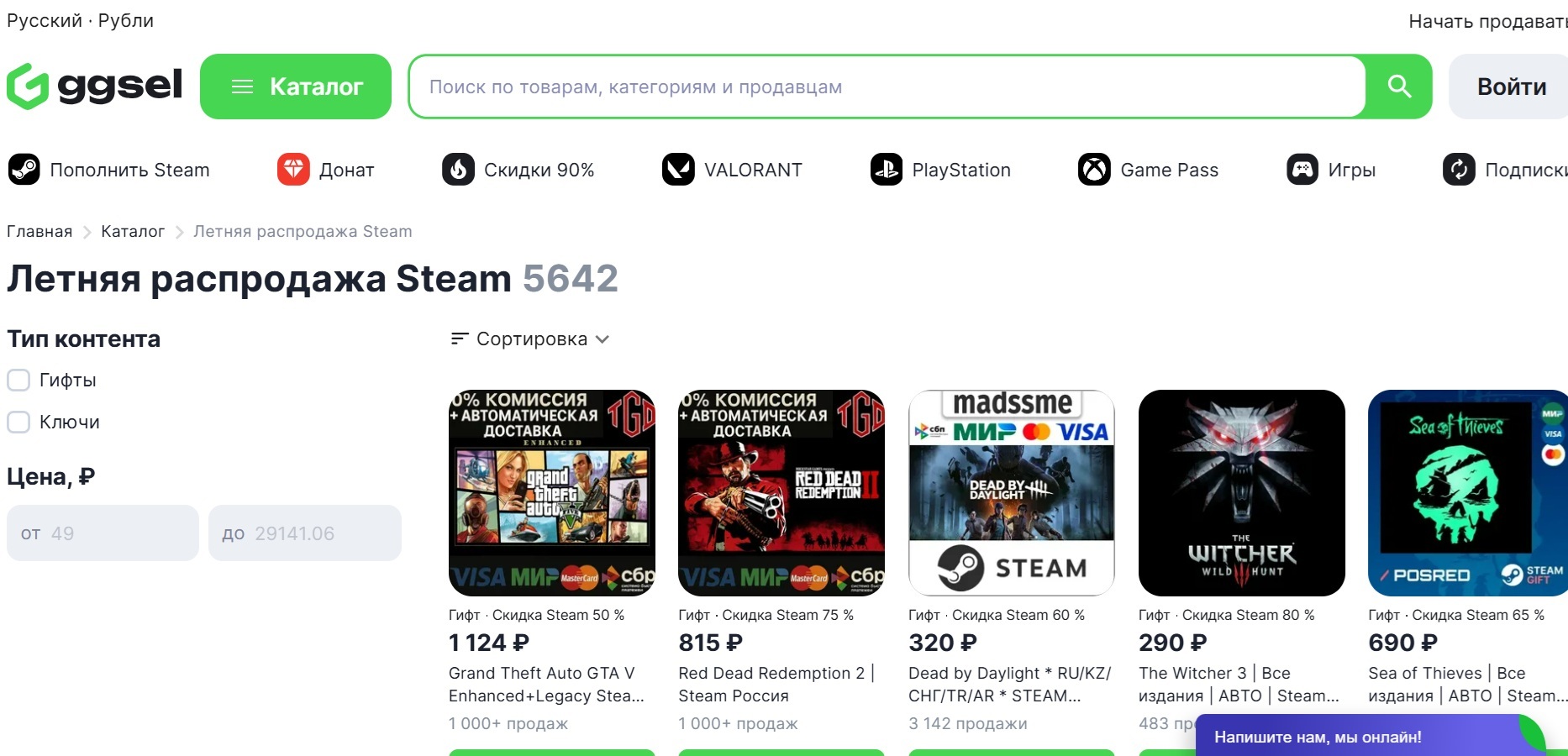Open the Grand Theft Auto V thumbnail
Image resolution: width=1568 pixels, height=756 pixels.
tap(552, 493)
